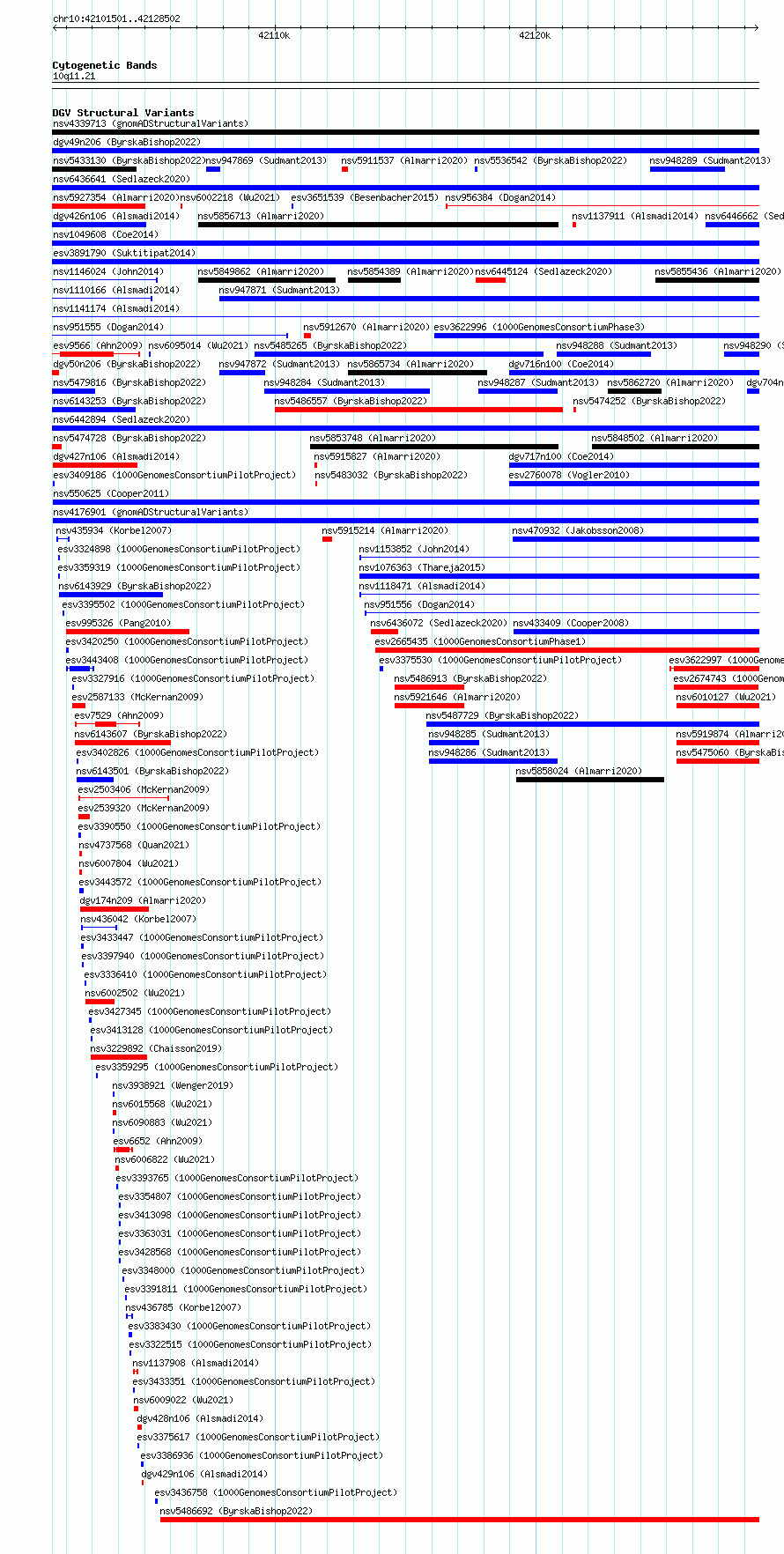Screen dimensions: 784x1554
Task: Click esv9566 Ahn2009 label
Action: (98, 345)
